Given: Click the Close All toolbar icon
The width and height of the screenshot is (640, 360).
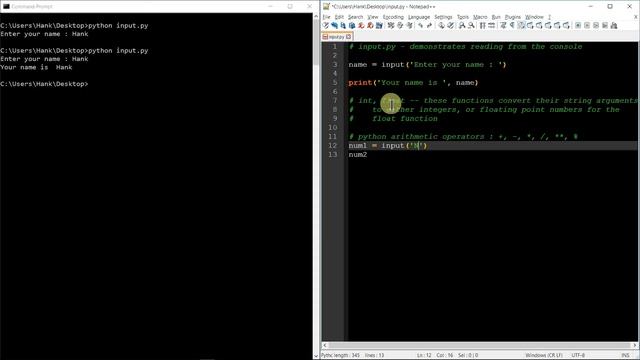Looking at the screenshot, I should [370, 25].
